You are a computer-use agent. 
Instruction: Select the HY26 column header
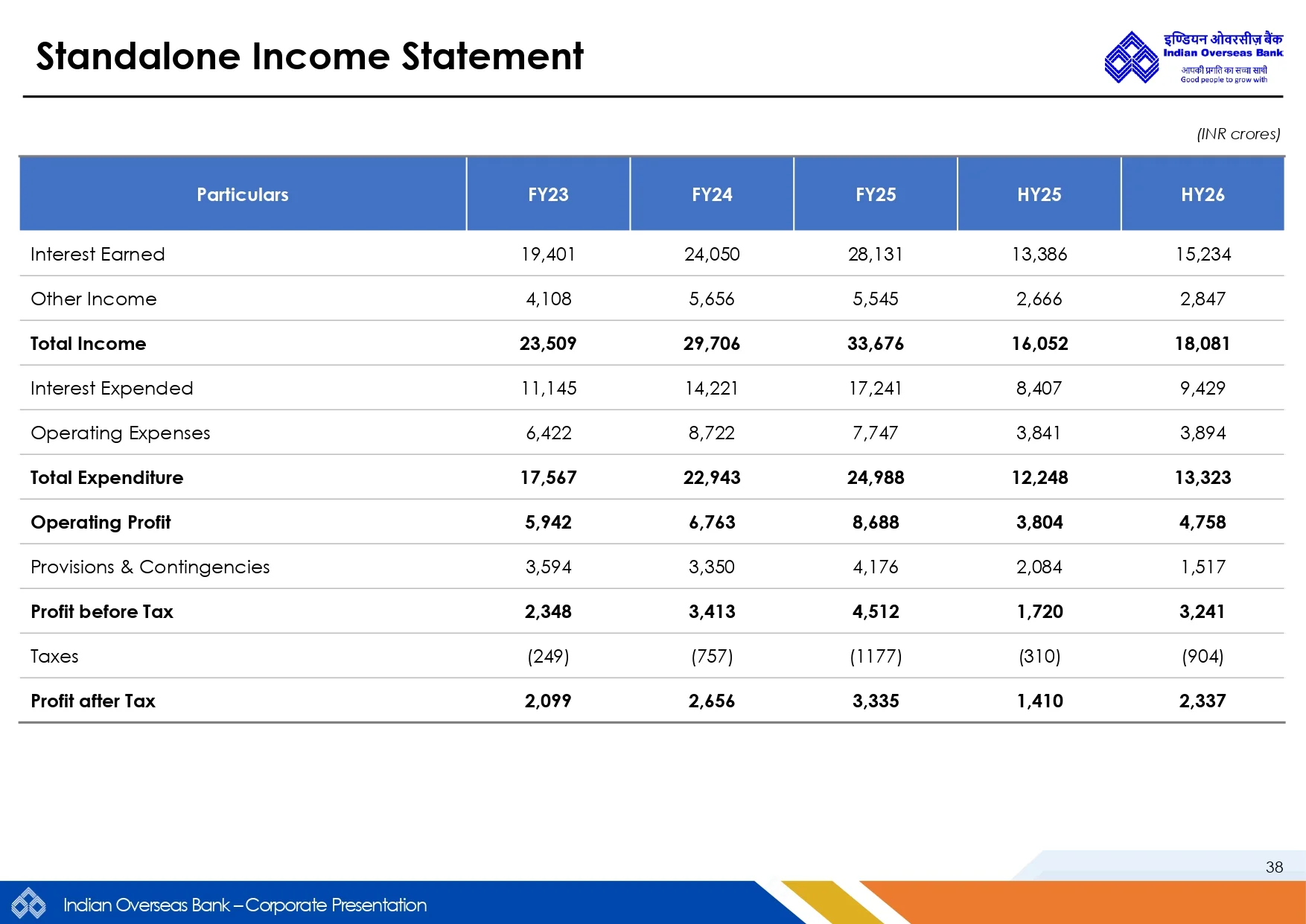(x=1203, y=194)
